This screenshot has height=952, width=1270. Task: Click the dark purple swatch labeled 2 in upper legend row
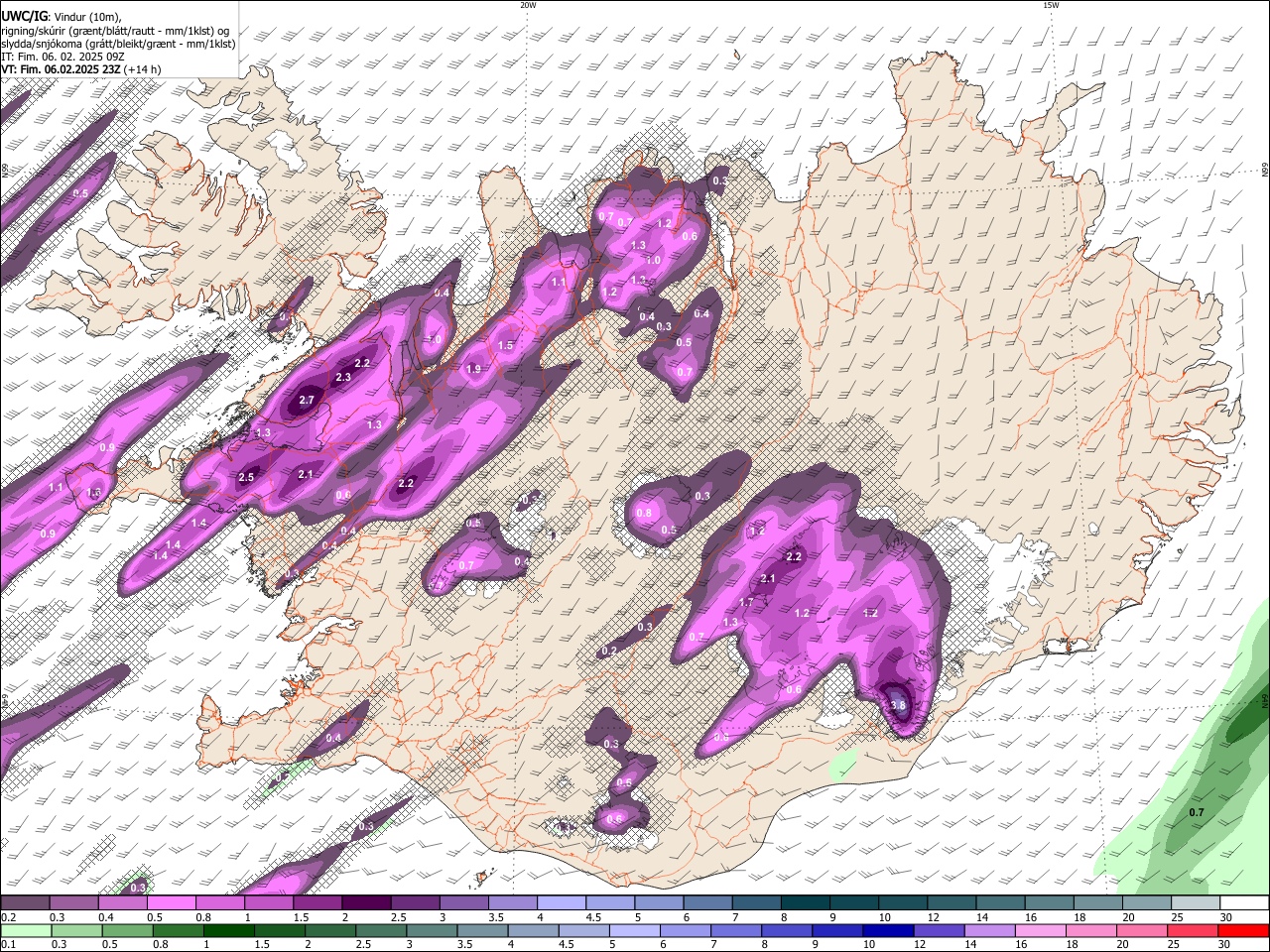365,903
